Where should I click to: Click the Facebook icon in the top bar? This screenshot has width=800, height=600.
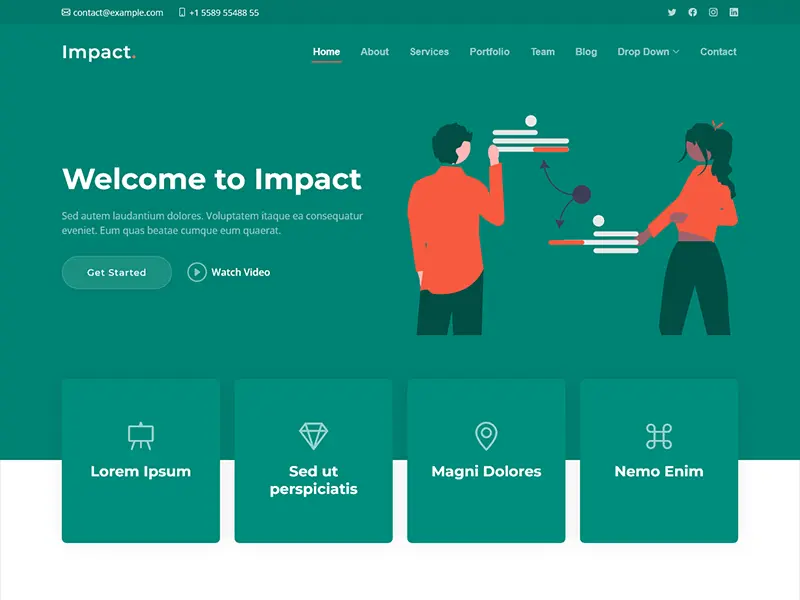pyautogui.click(x=692, y=13)
